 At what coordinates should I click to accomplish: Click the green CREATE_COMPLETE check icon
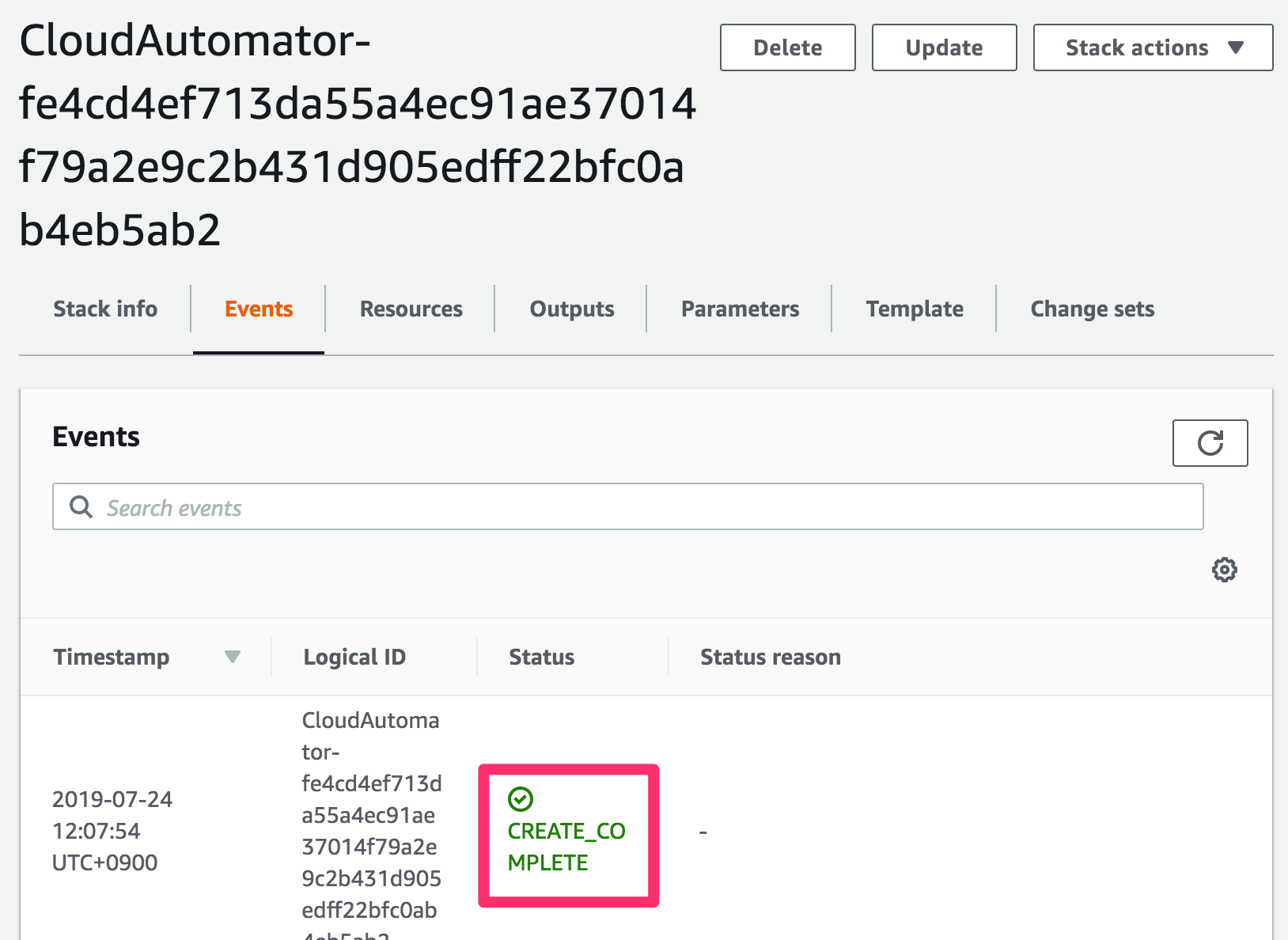tap(521, 799)
